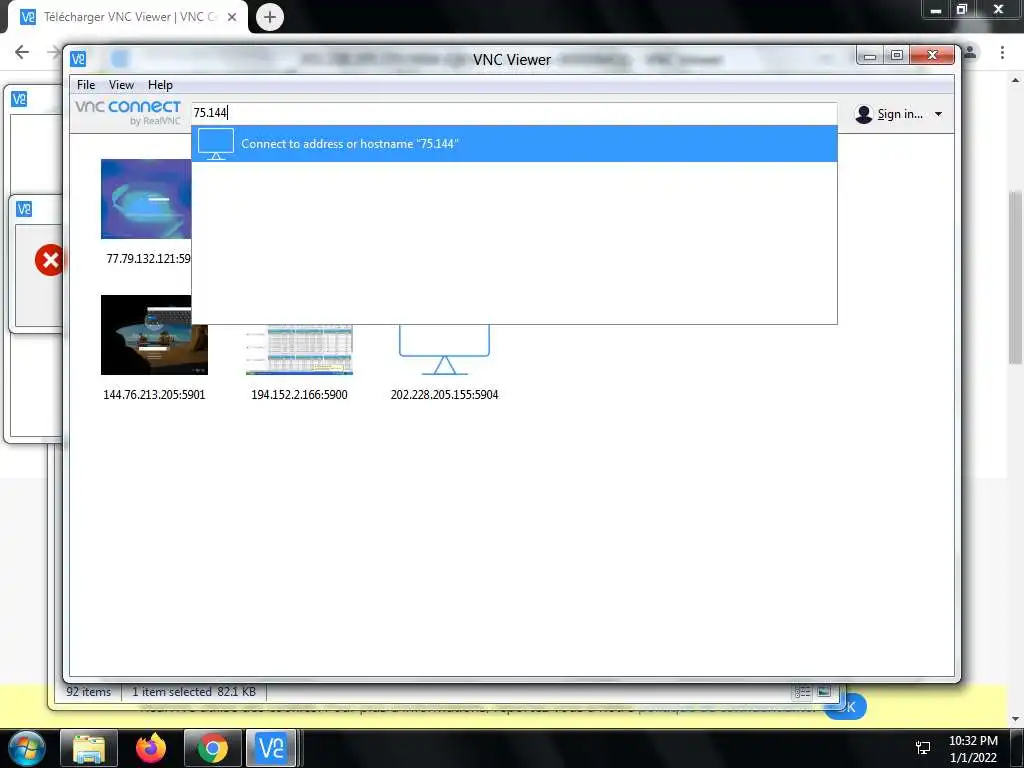This screenshot has width=1024, height=768.
Task: Click the scrollbar down arrow in the browser
Action: 1015,718
